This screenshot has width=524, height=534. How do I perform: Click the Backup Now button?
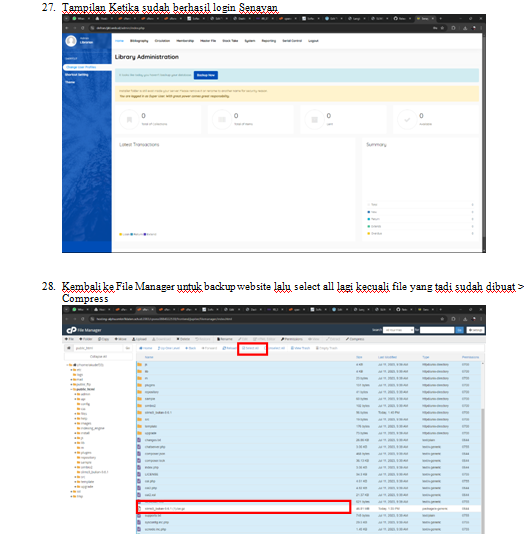[206, 75]
